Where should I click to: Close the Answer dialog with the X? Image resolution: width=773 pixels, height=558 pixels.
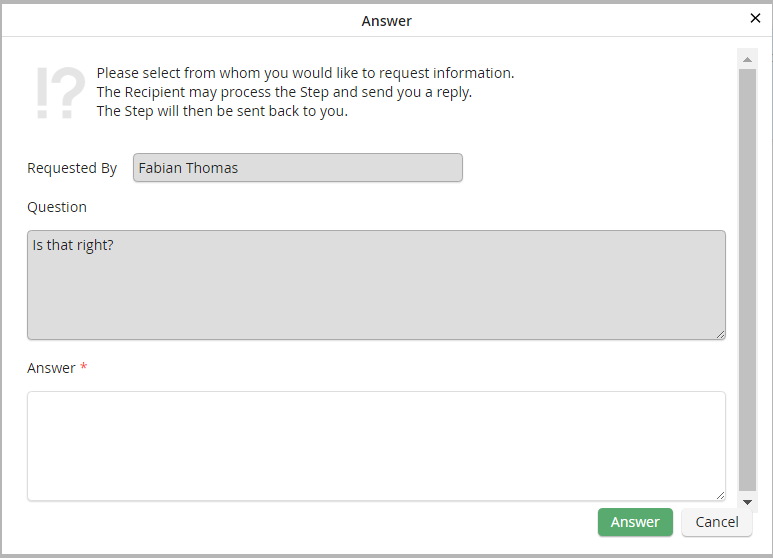[755, 18]
